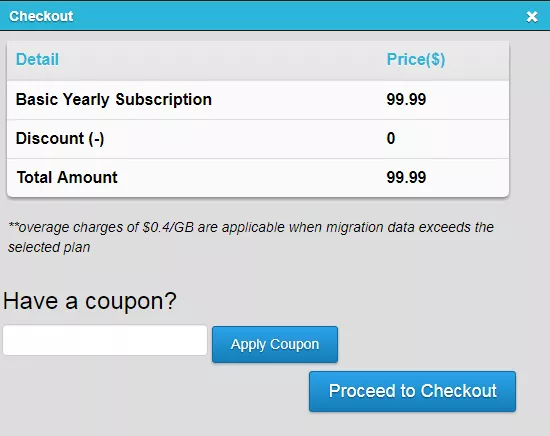Click the subscription price 99.99
550x436 pixels.
pos(406,99)
